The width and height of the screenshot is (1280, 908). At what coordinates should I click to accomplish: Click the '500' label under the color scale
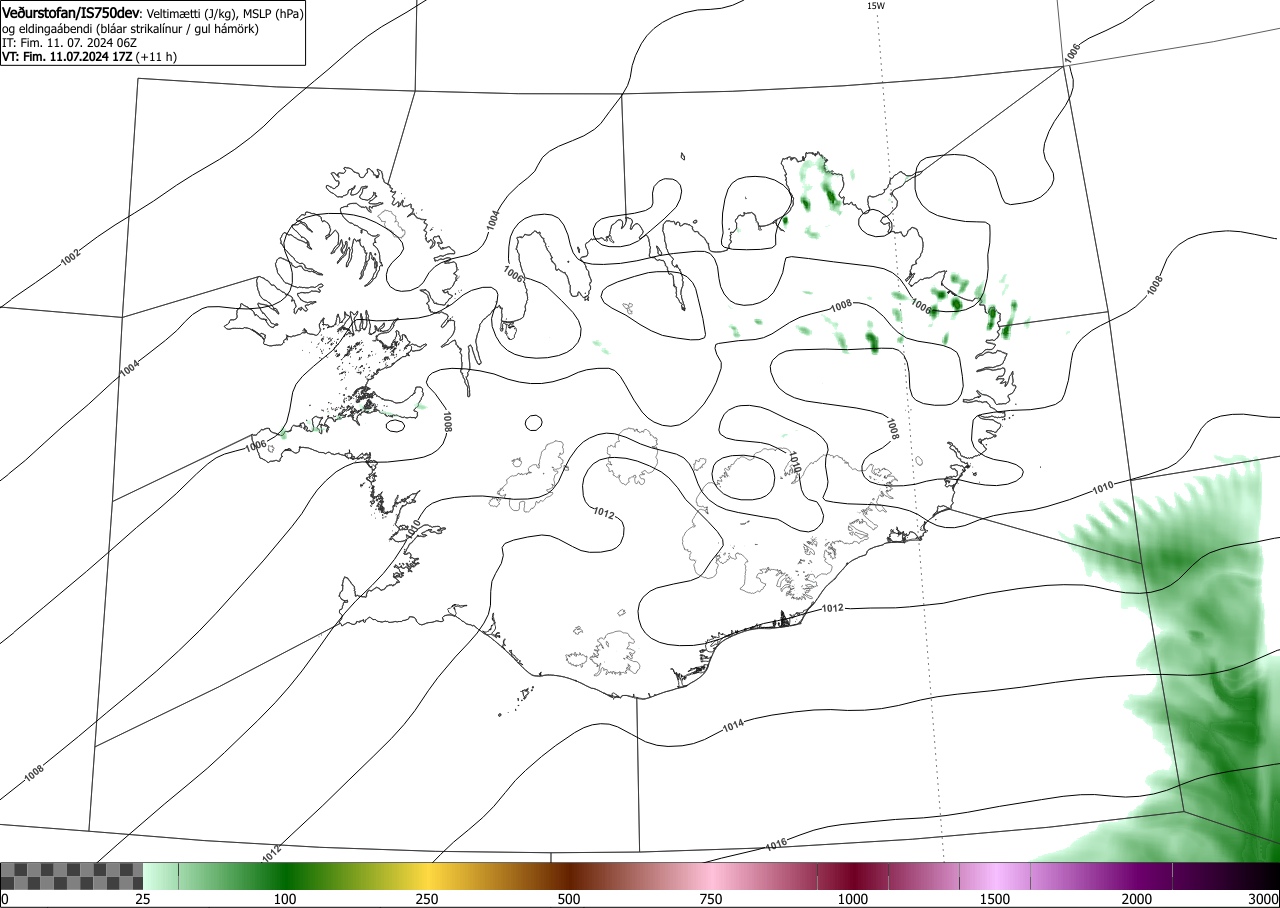(570, 900)
